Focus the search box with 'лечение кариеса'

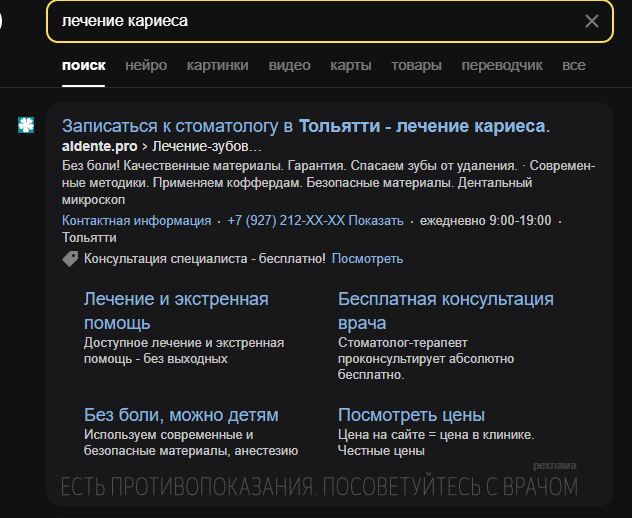tap(330, 21)
